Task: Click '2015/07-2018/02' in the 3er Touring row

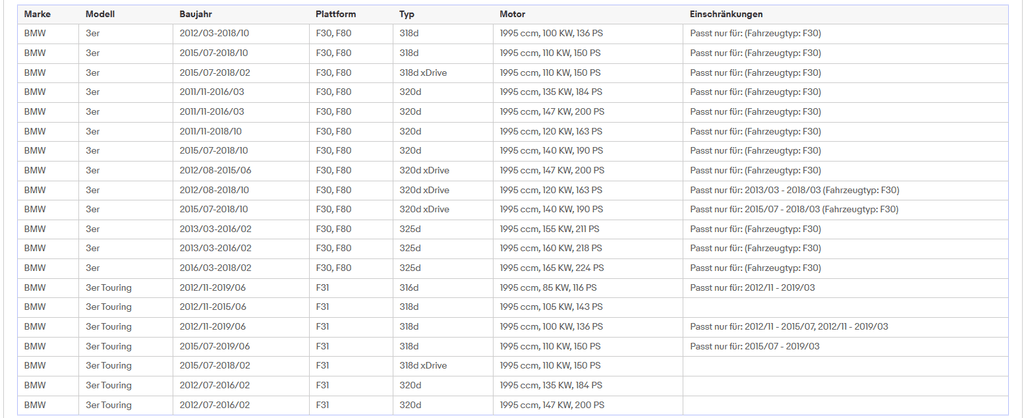Action: pos(215,366)
